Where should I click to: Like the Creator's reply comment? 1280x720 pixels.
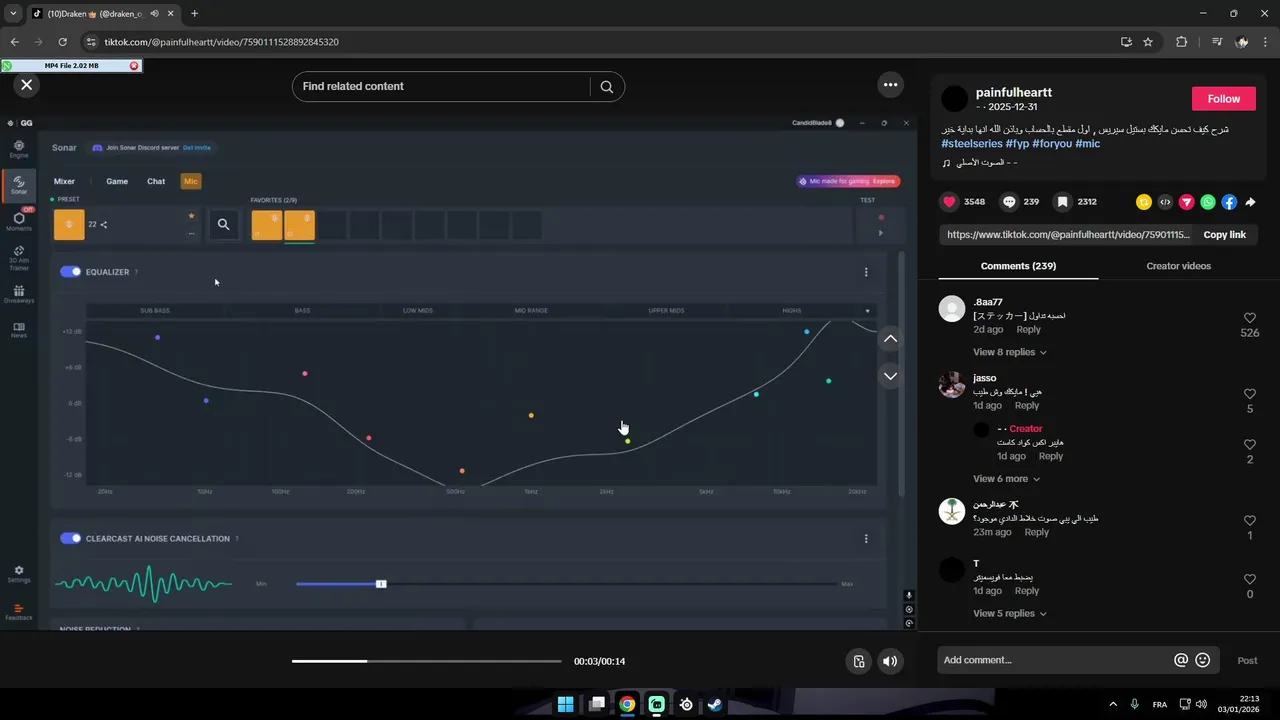point(1250,445)
